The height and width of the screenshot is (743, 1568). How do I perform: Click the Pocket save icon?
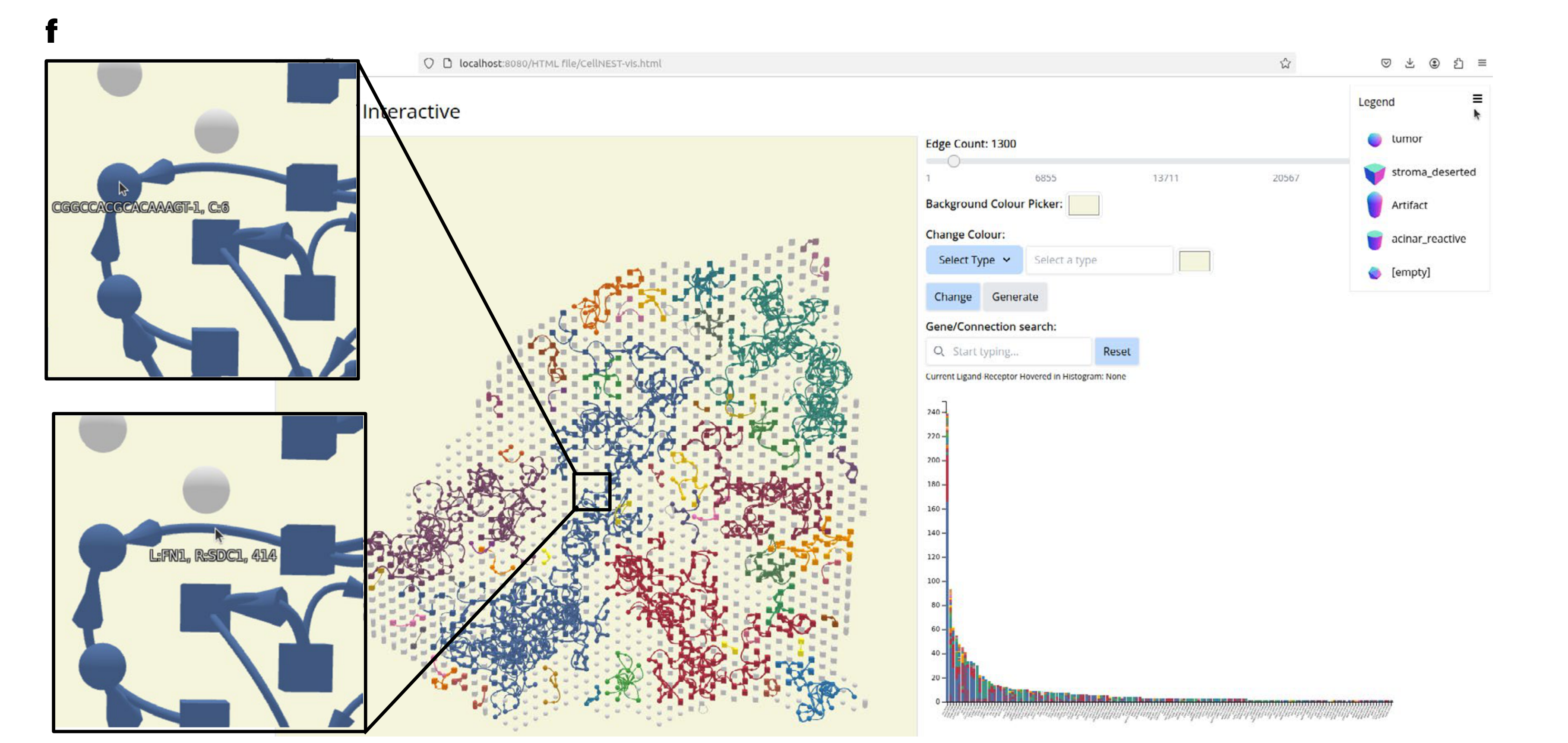(x=1386, y=63)
